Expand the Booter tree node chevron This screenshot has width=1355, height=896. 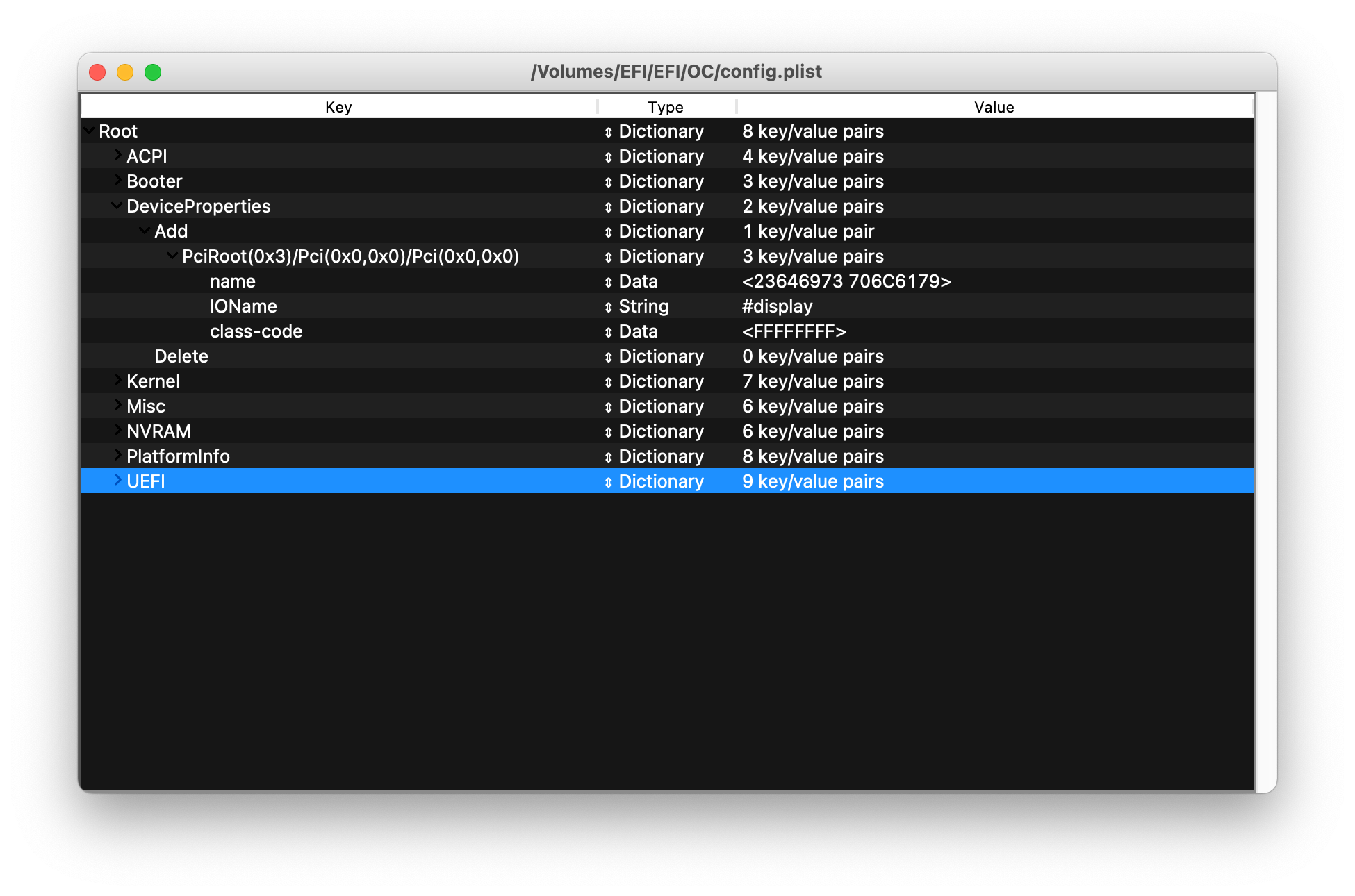(117, 181)
